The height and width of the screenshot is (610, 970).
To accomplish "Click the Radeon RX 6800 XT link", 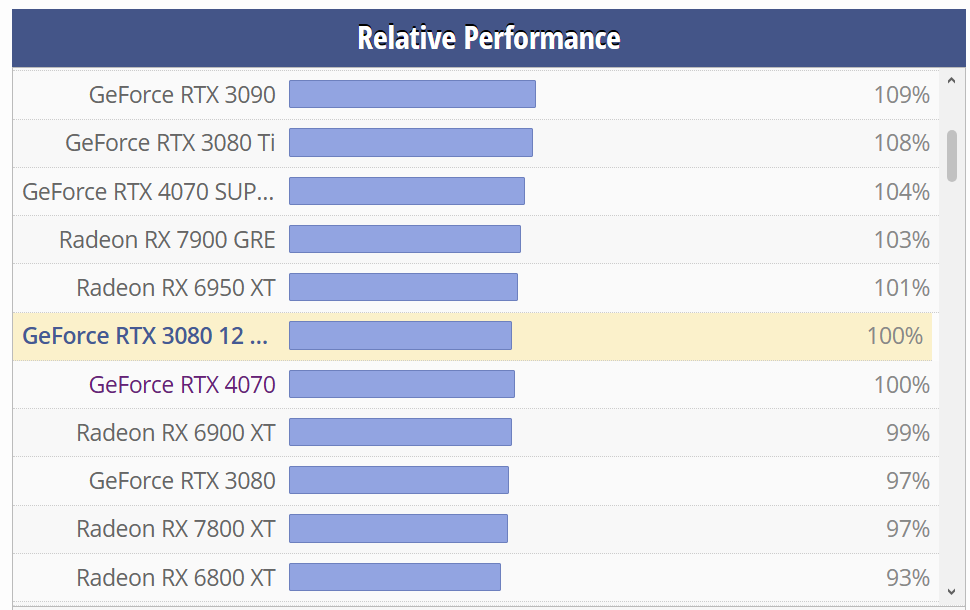I will pyautogui.click(x=176, y=577).
